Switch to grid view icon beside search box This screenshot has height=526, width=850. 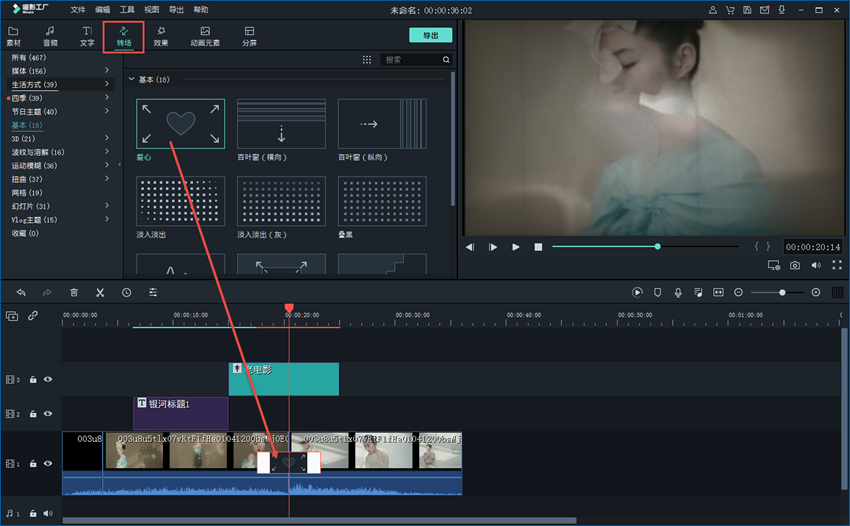367,60
